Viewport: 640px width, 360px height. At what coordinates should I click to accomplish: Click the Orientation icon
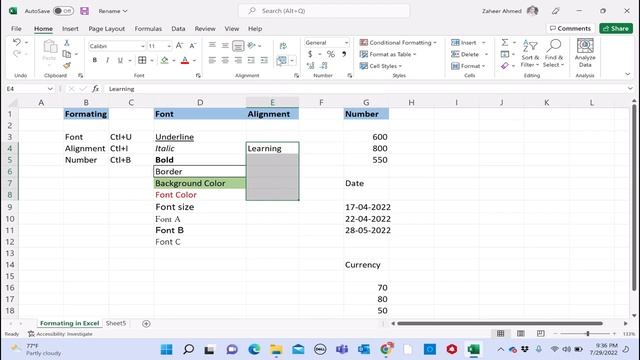click(252, 45)
